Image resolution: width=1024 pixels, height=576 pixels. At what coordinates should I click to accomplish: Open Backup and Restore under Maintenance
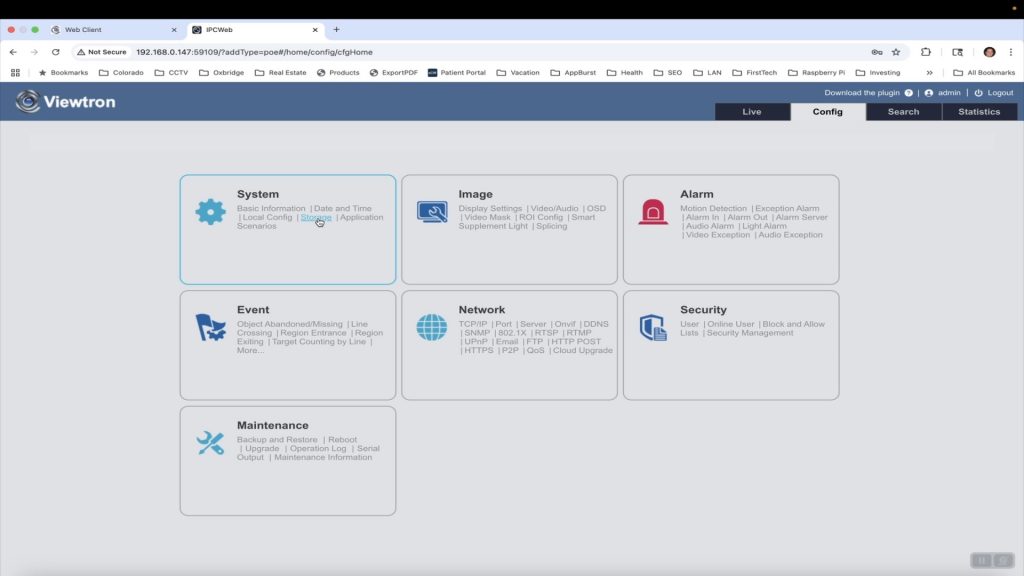(277, 440)
